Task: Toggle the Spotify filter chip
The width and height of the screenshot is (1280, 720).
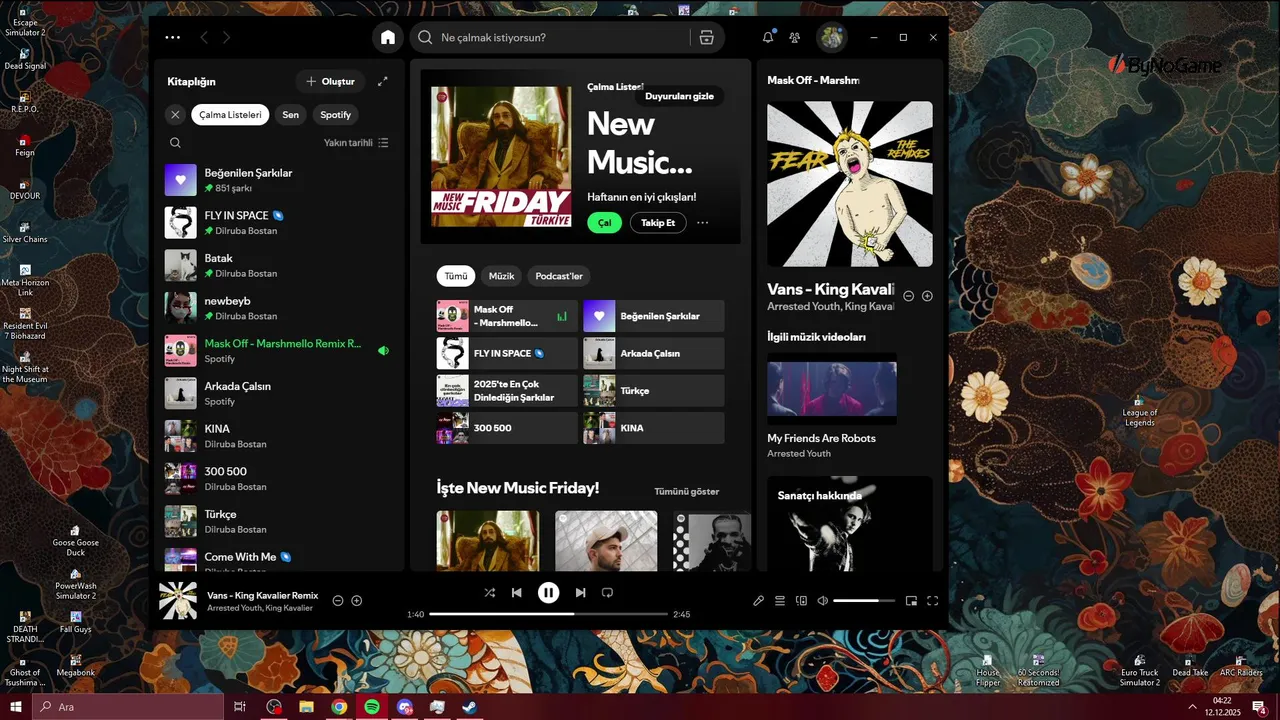Action: [336, 115]
